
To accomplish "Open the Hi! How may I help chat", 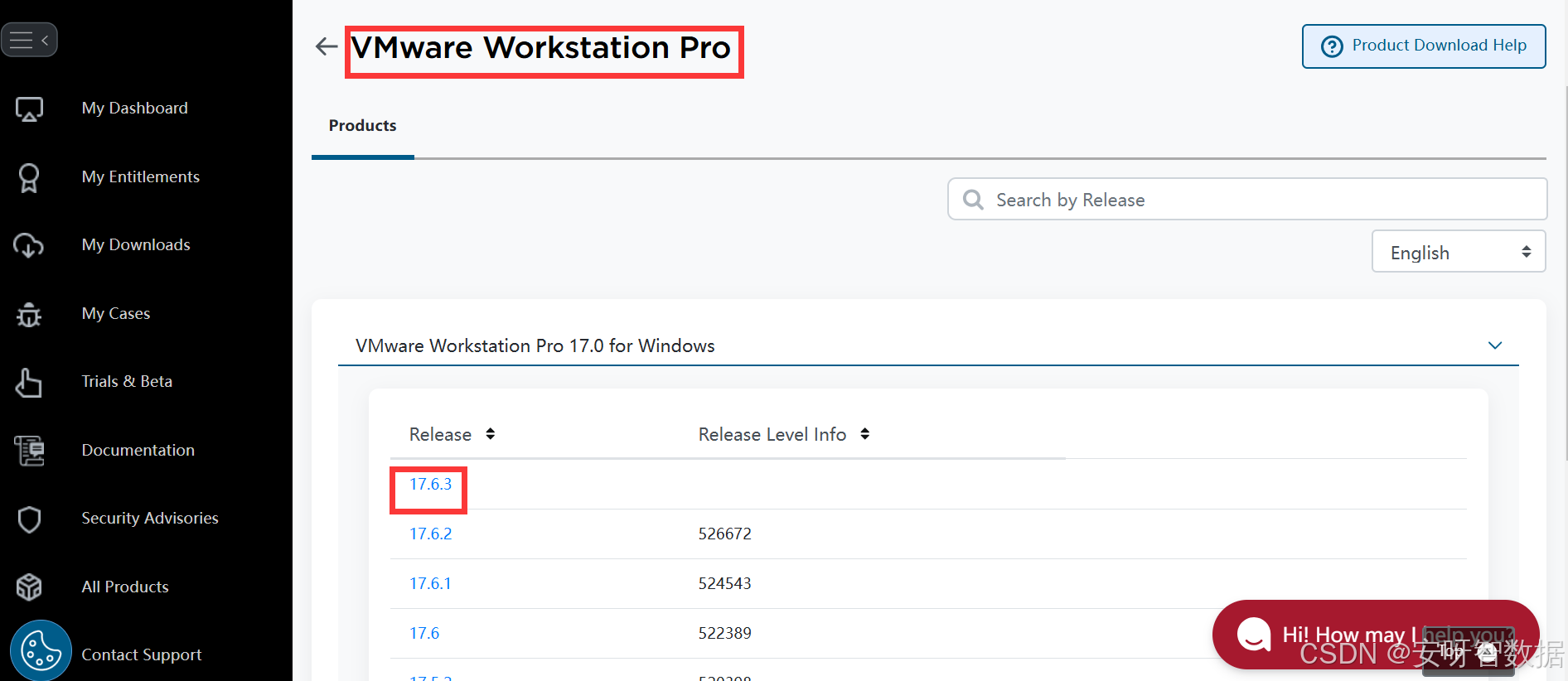I will (1376, 635).
